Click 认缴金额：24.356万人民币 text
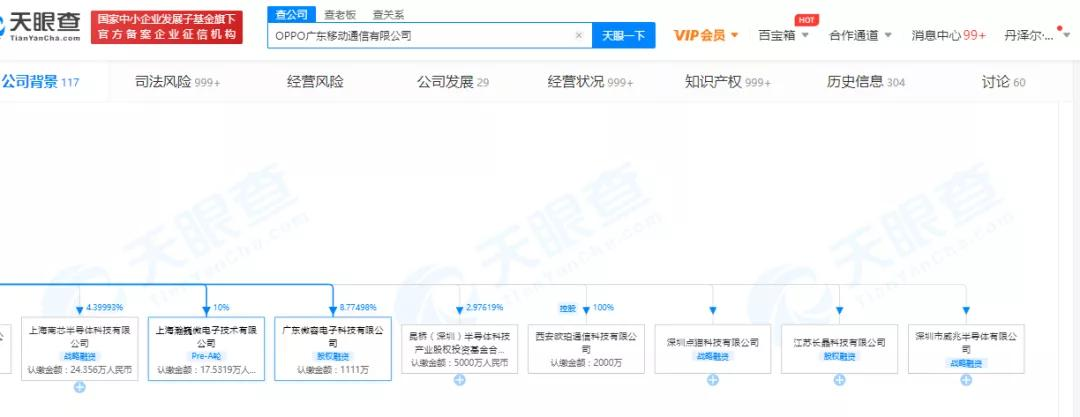 click(79, 370)
